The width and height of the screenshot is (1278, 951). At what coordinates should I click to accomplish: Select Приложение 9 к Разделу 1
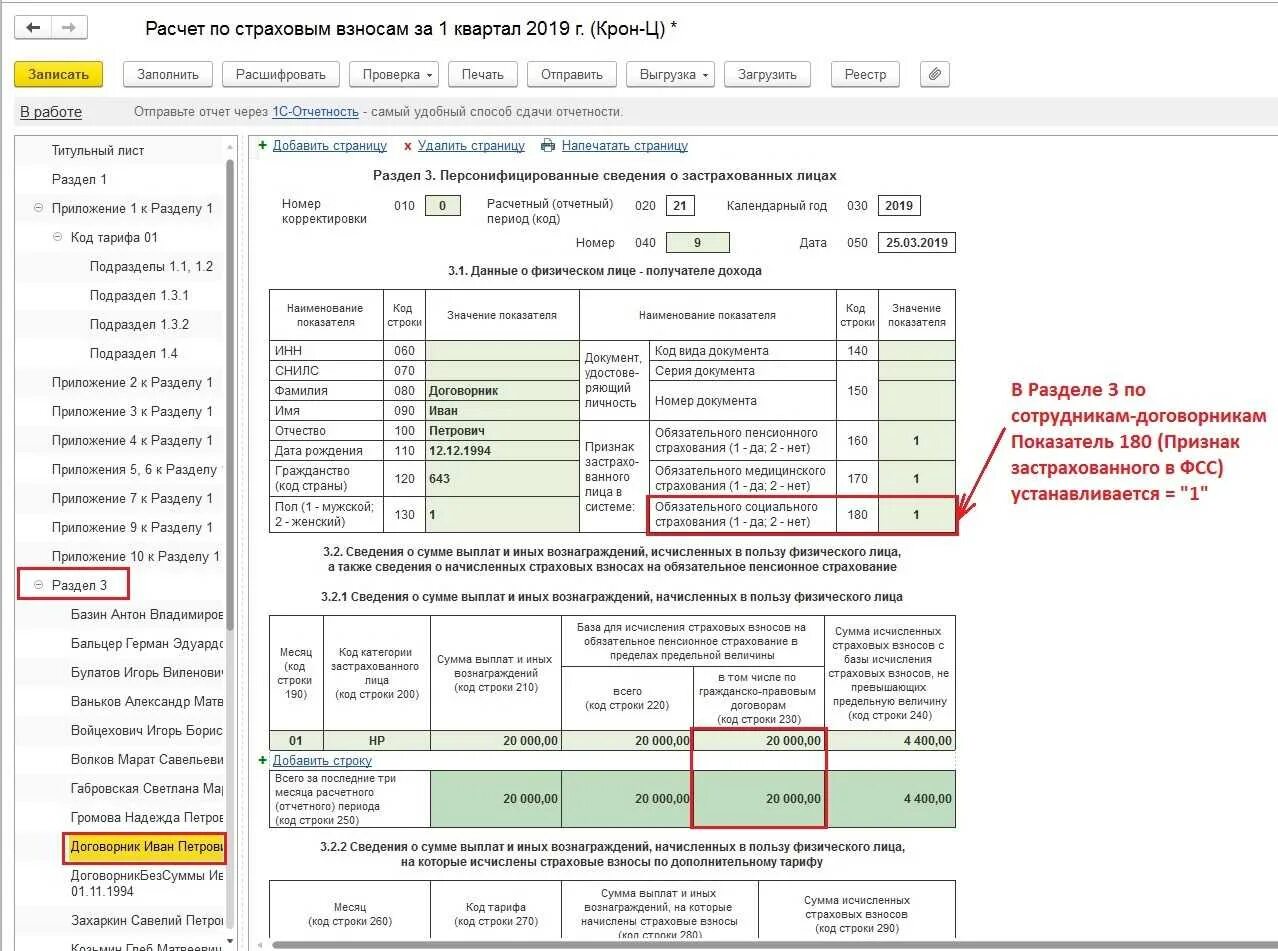pyautogui.click(x=132, y=527)
